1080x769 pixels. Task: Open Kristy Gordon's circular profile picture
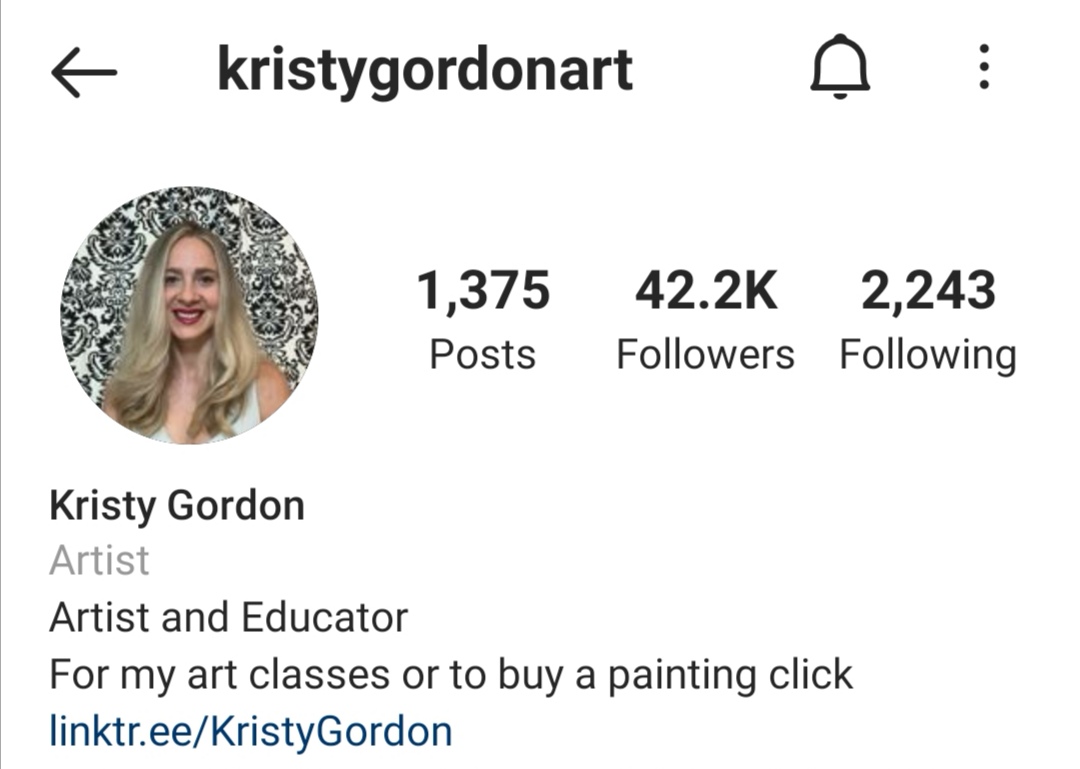189,315
